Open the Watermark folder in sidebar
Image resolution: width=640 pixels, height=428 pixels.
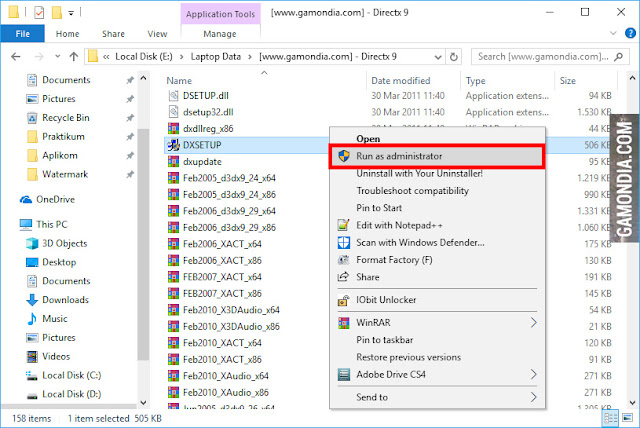click(x=65, y=174)
